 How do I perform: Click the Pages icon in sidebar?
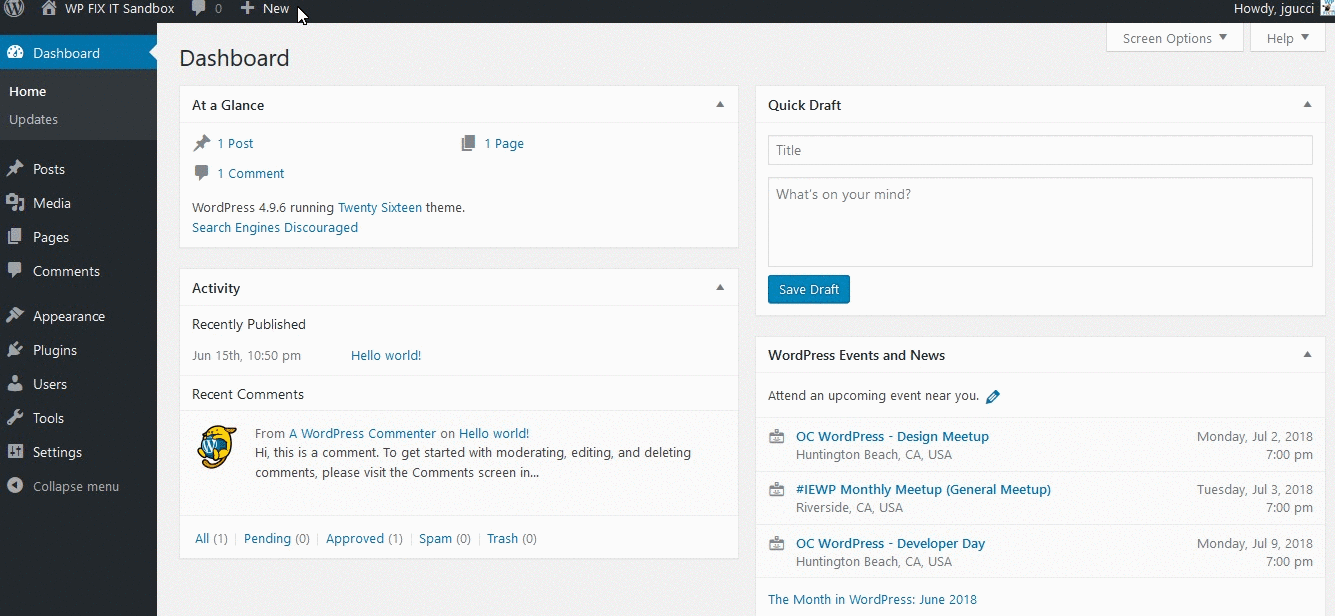tap(15, 237)
